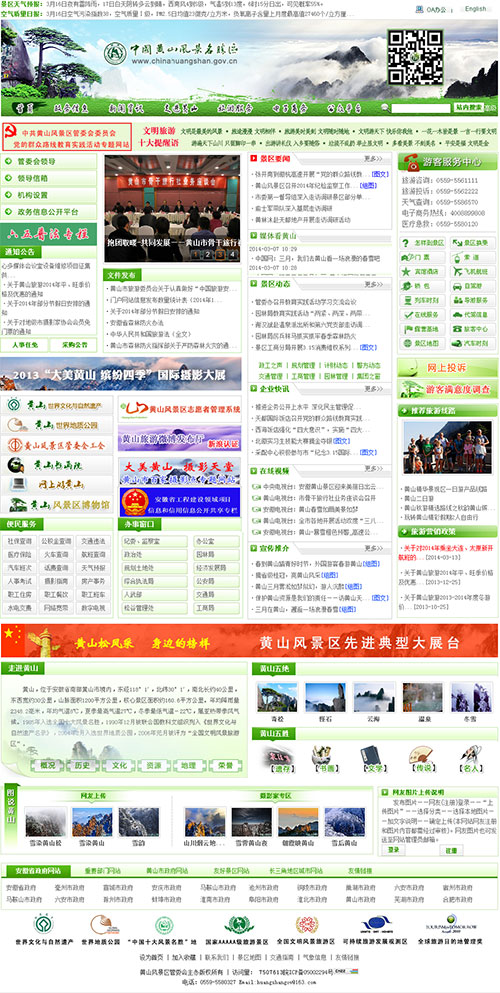
Task: Click the 站内搜索 search button
Action: [468, 107]
